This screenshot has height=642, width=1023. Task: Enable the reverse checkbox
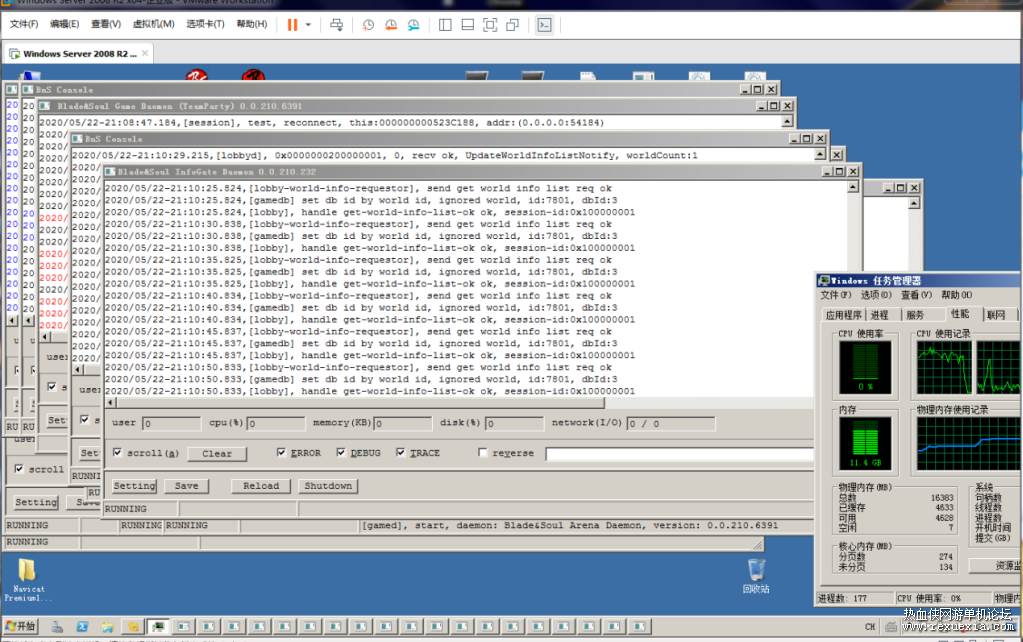point(483,452)
